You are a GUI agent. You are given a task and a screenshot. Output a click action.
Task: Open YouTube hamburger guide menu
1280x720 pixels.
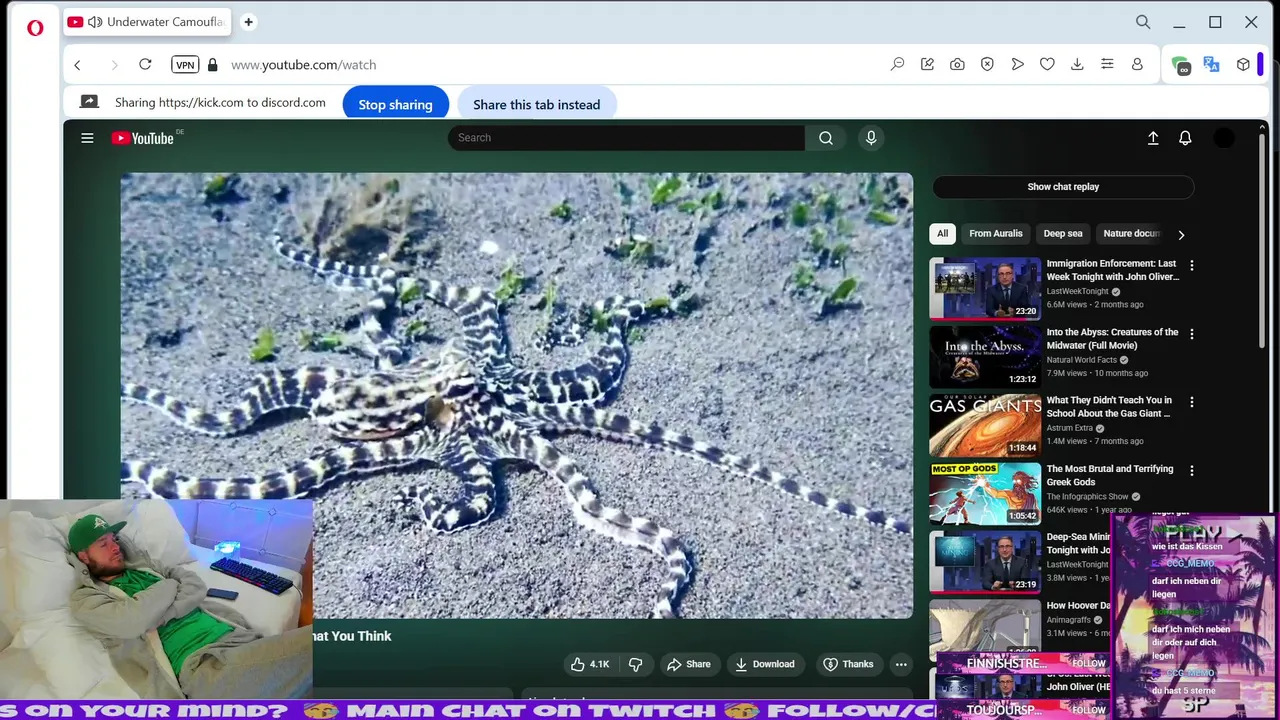pos(87,138)
